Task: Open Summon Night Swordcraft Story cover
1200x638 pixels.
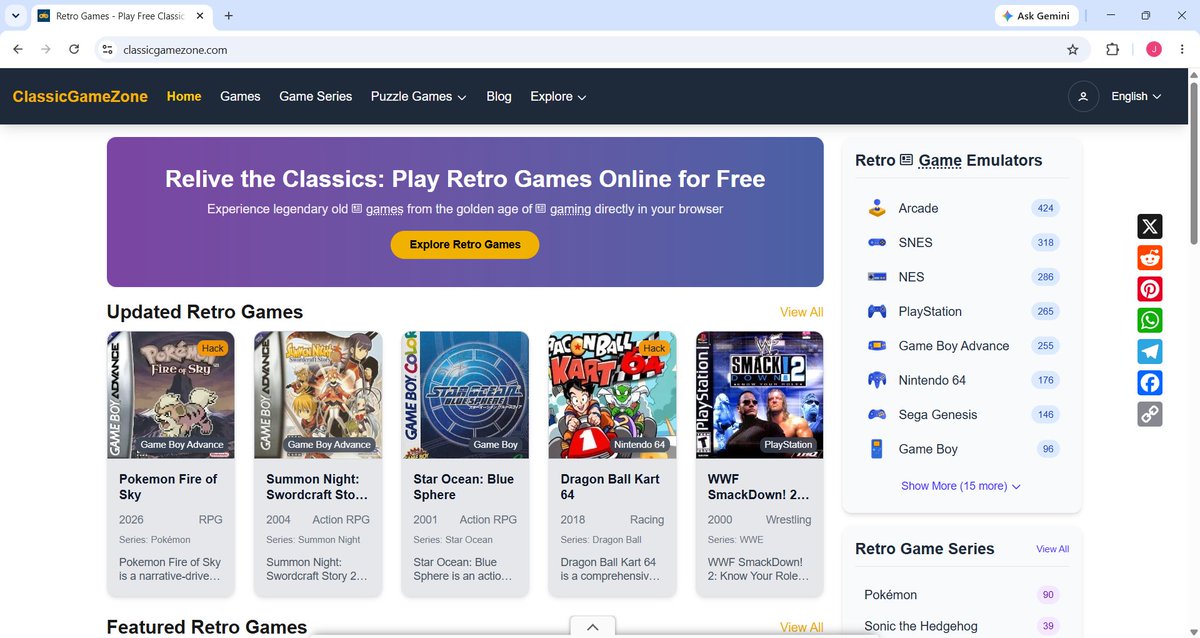Action: coord(318,395)
